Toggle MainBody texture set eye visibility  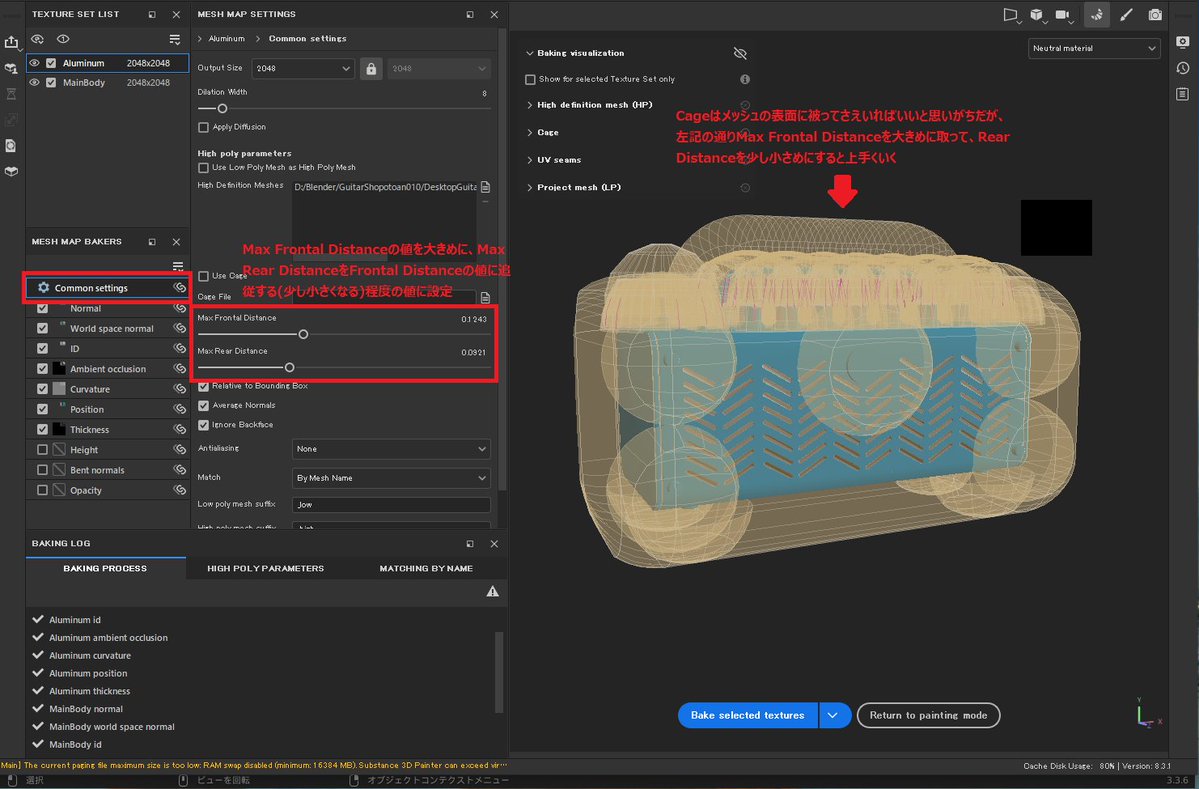pos(34,83)
